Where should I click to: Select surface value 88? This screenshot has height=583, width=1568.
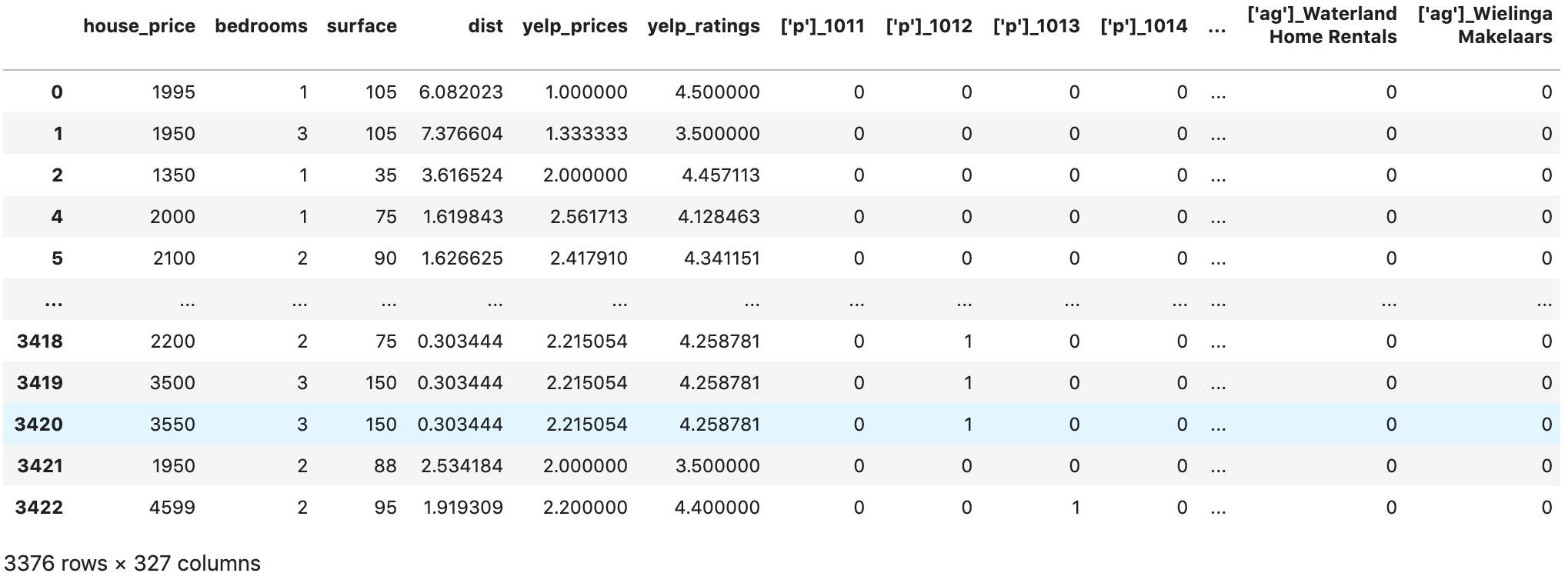[x=385, y=466]
